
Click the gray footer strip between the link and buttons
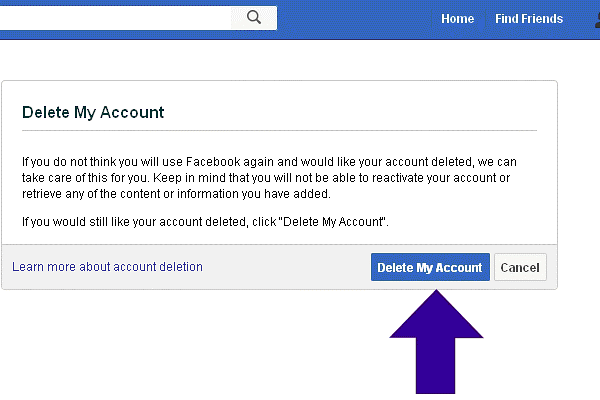click(x=285, y=268)
